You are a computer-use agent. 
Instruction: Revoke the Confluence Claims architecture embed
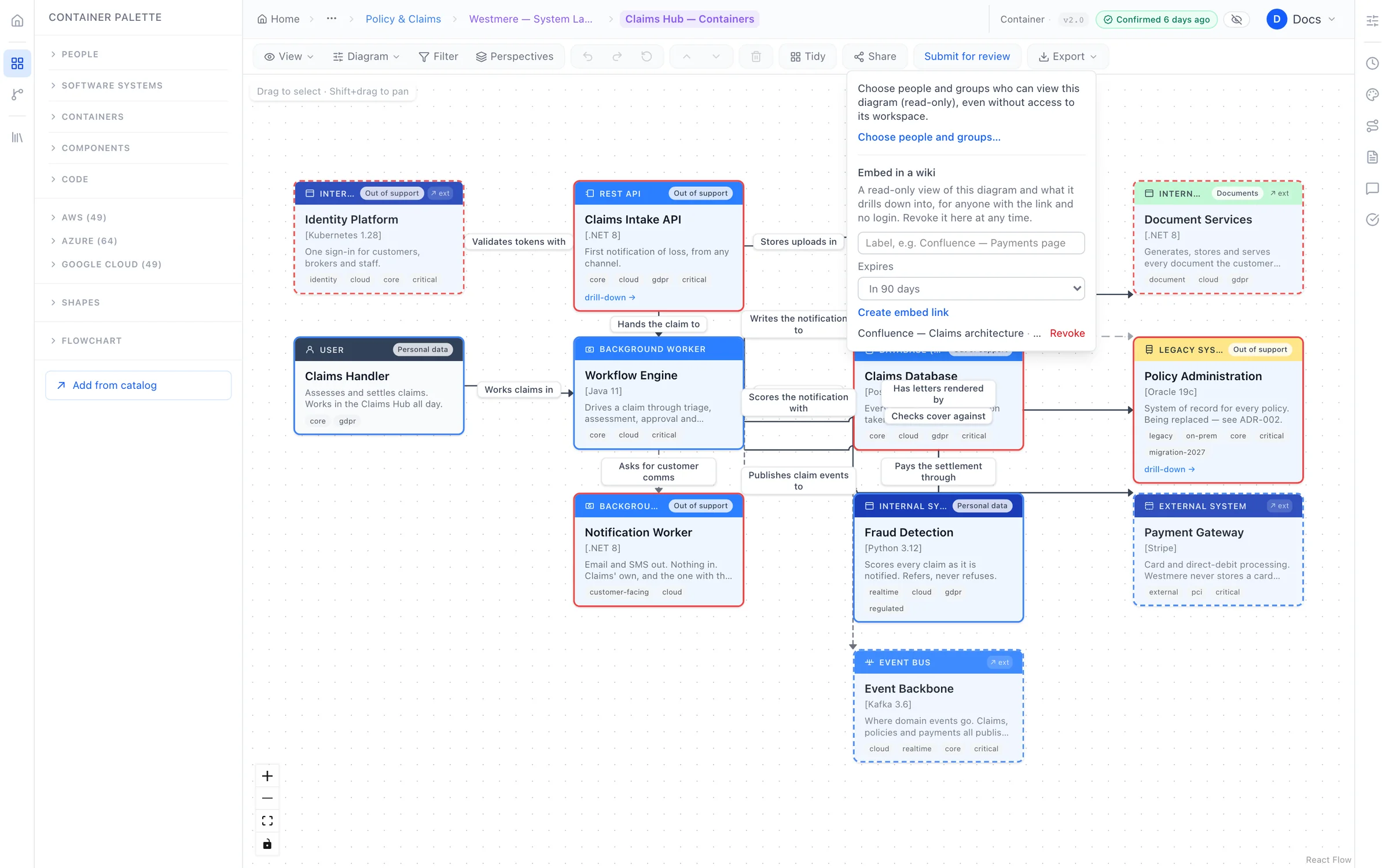pos(1067,333)
